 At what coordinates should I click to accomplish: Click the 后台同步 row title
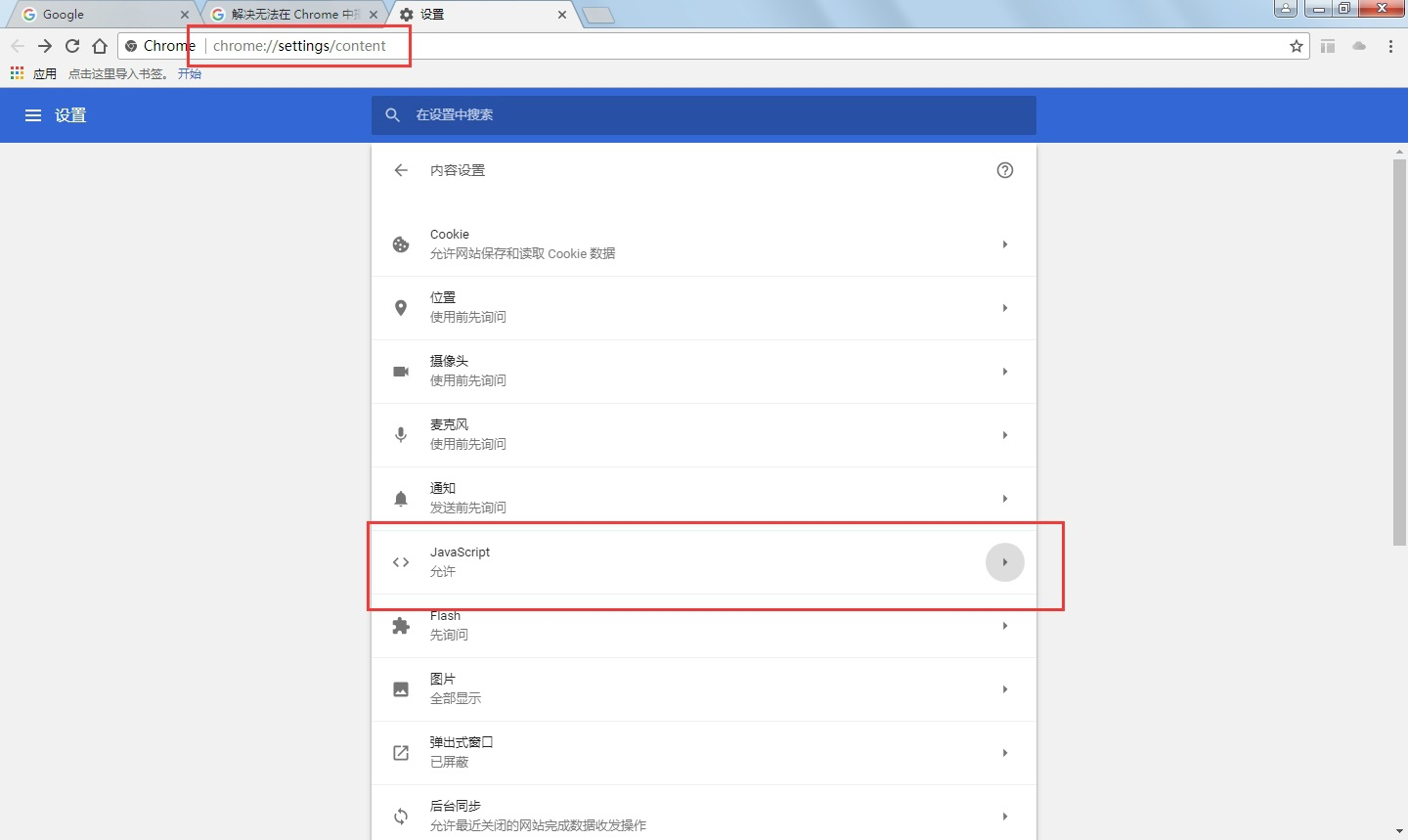click(x=456, y=806)
